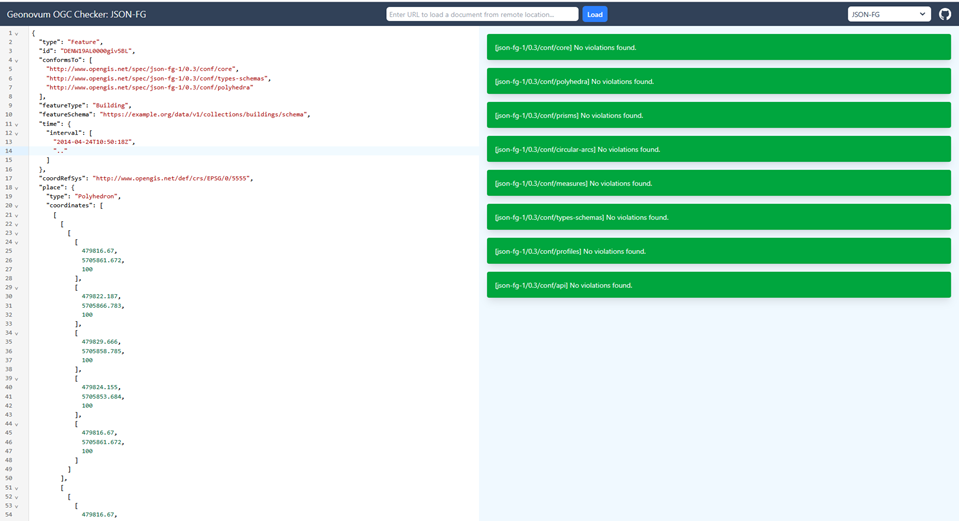Viewport: 959px width, 521px height.
Task: Click the conf/types-schemas result banner
Action: pos(718,217)
